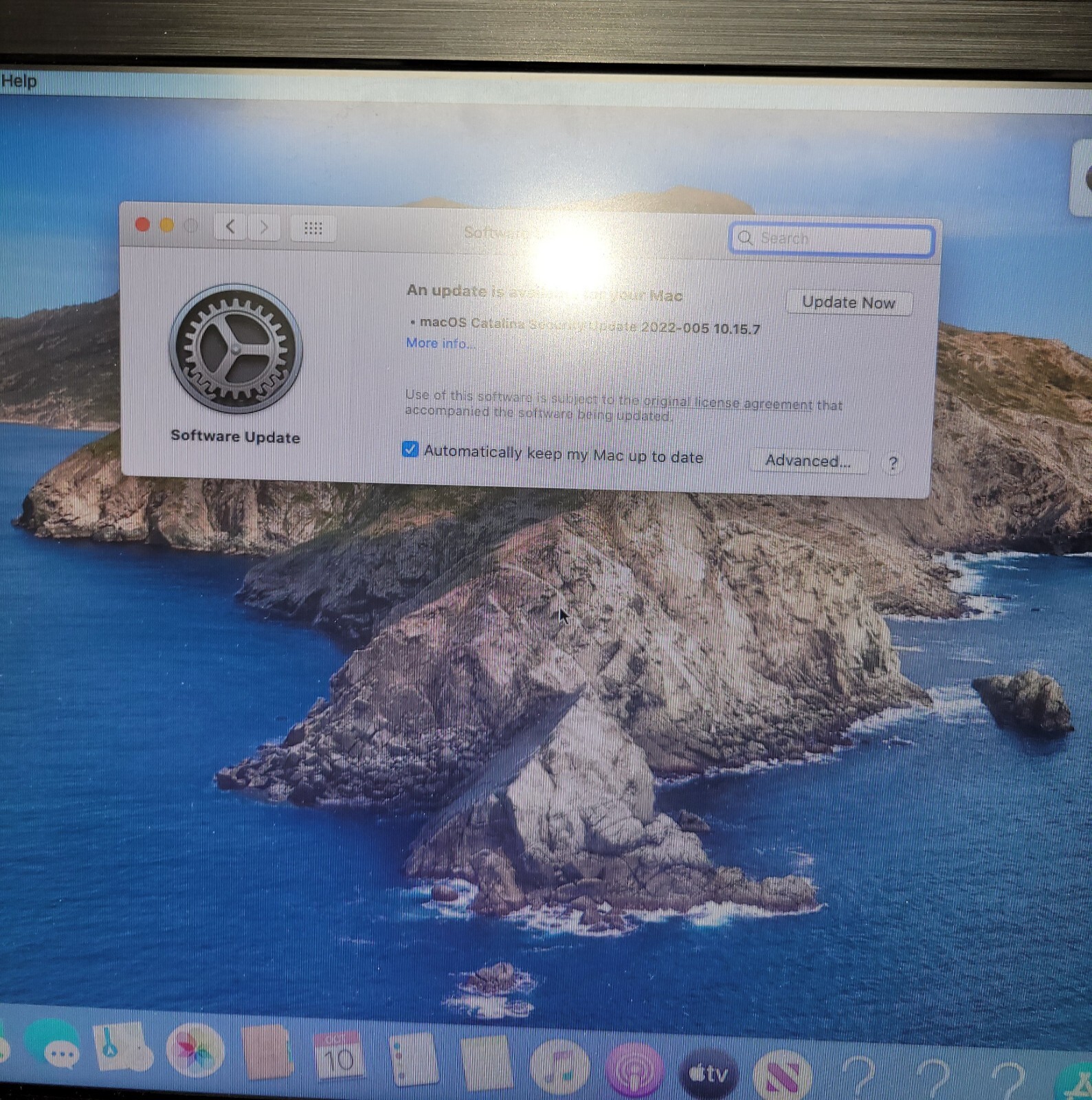Launch Maps from the Dock
Screen dimensions: 1092x1100
pos(123,1048)
